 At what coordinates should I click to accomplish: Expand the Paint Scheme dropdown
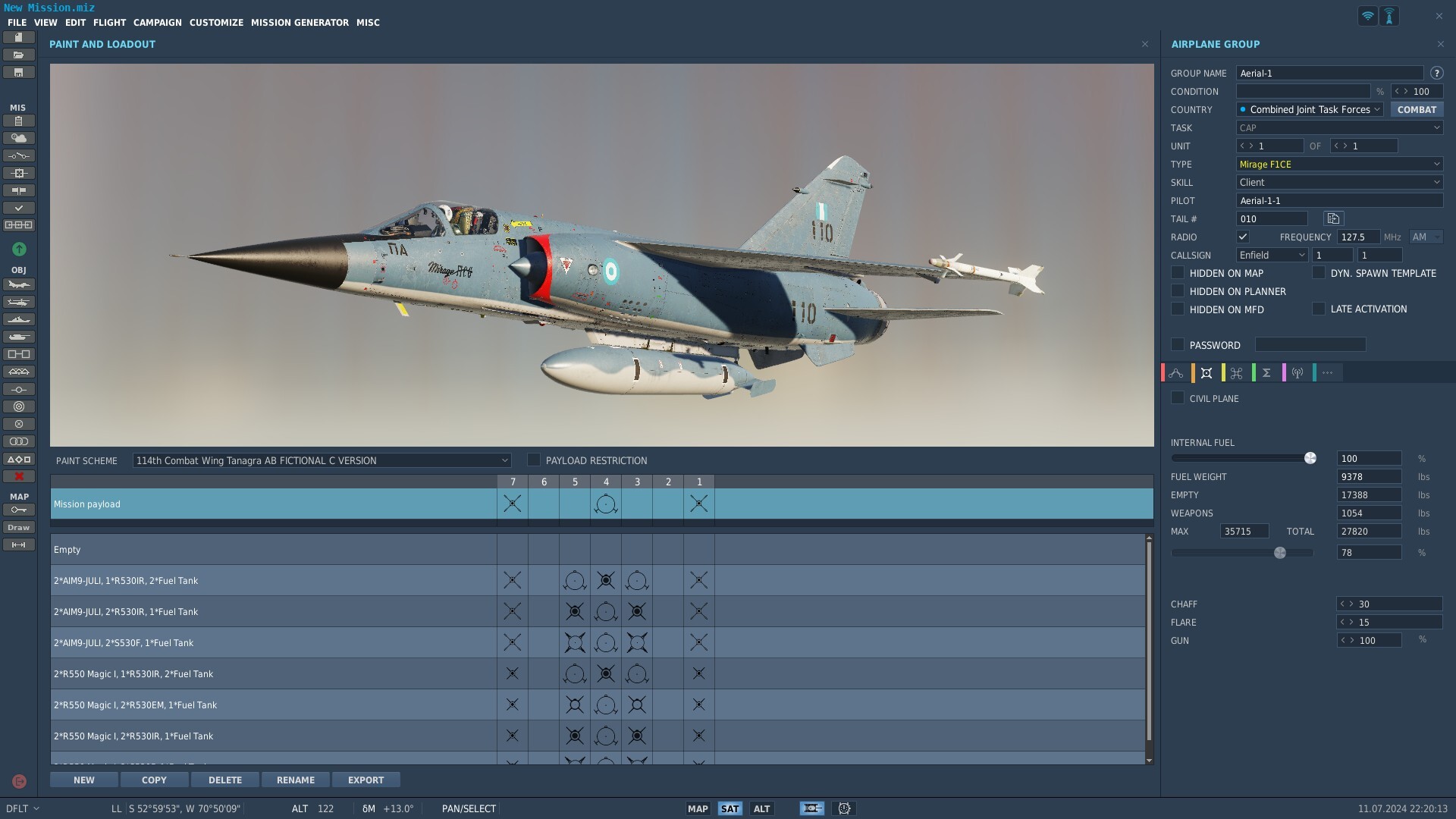point(322,460)
